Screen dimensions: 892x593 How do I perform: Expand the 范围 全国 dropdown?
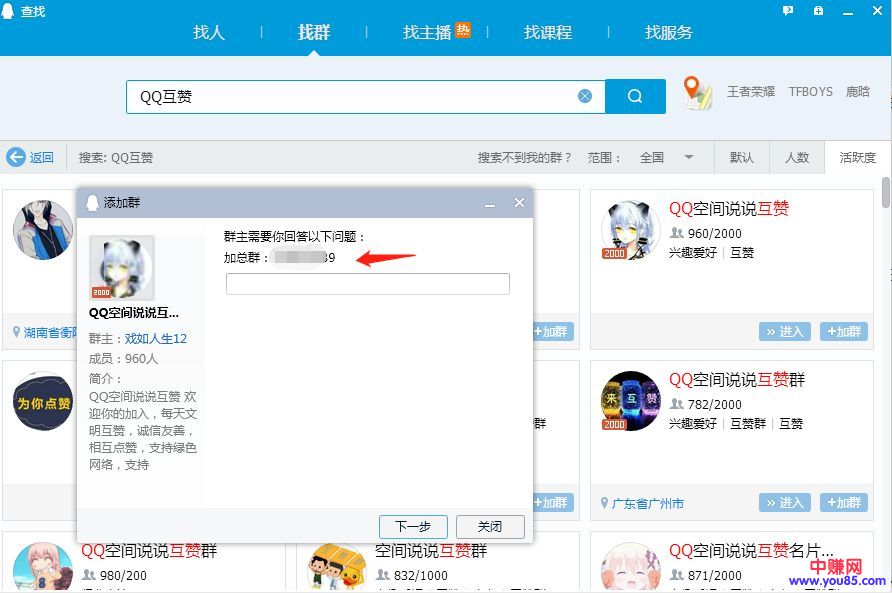click(688, 157)
